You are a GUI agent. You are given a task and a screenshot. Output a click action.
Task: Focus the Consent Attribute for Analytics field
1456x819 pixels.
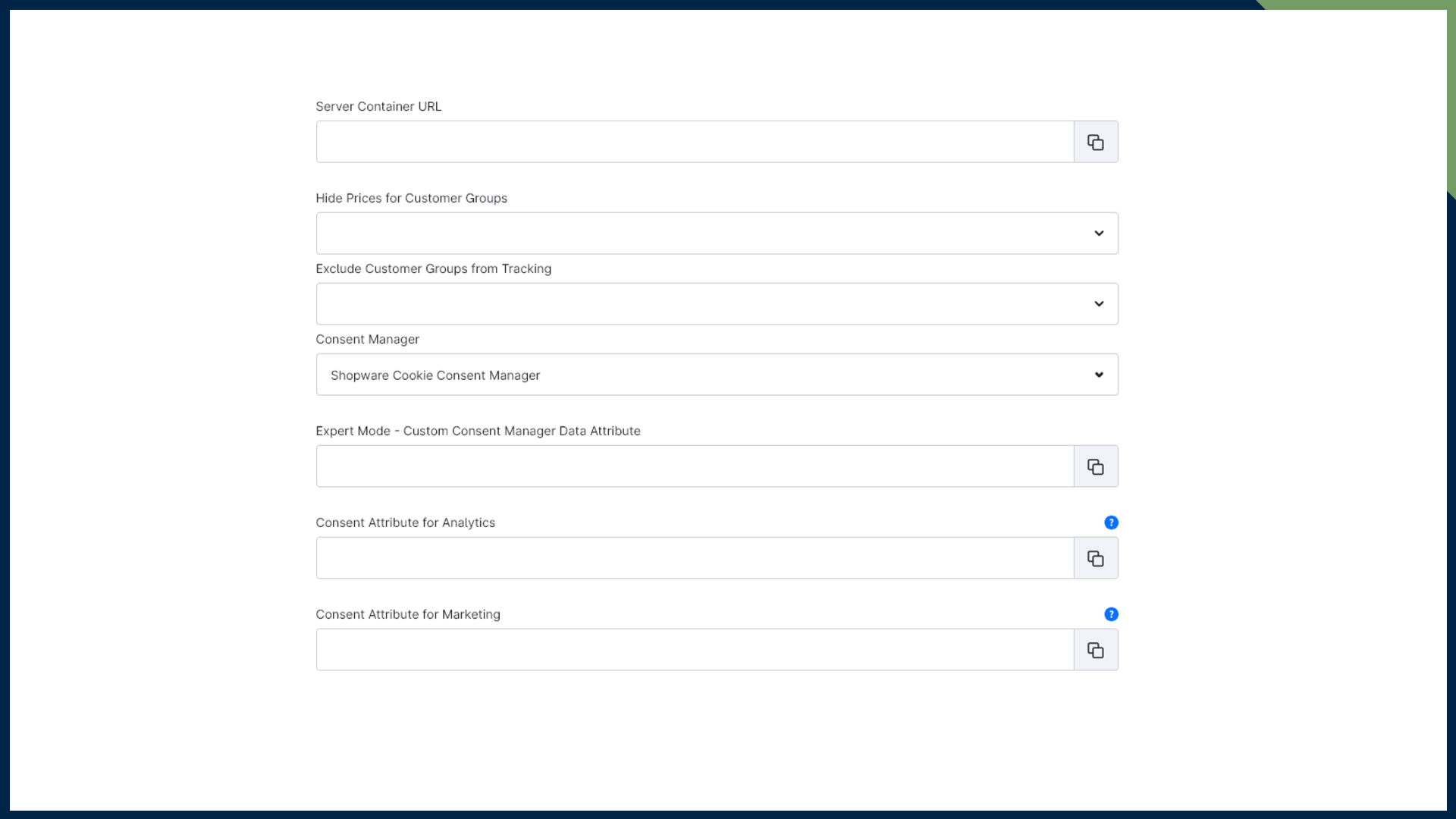pyautogui.click(x=694, y=558)
